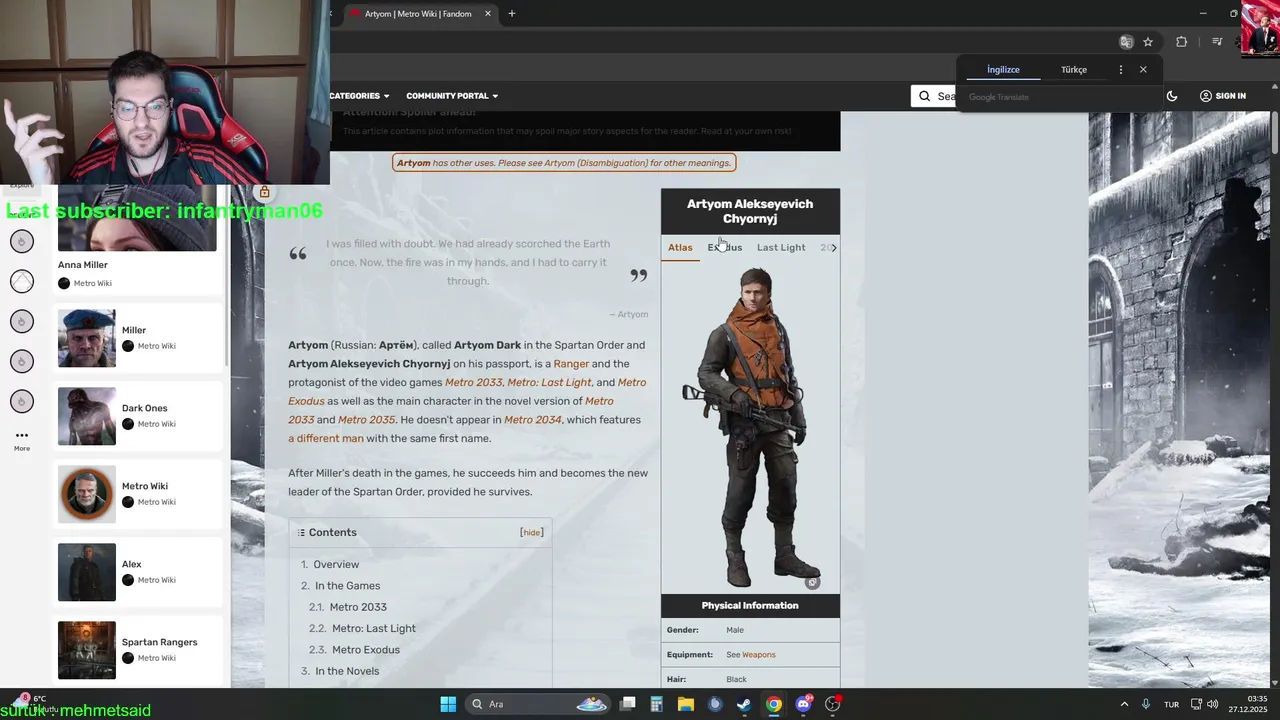This screenshot has height=720, width=1280.
Task: Close the Google Translate popup
Action: coord(1143,70)
